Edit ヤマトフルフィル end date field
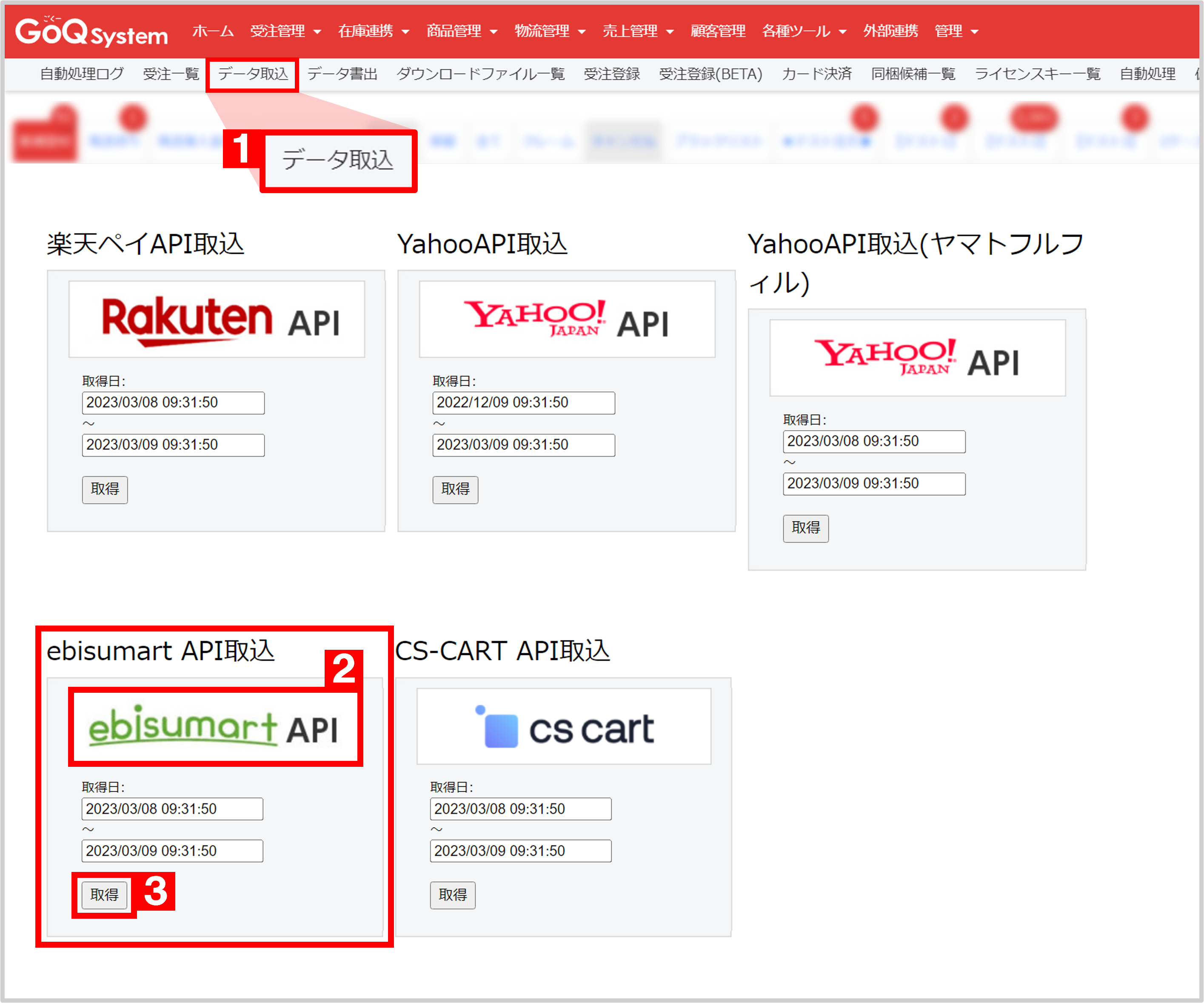1204x1003 pixels. click(874, 484)
